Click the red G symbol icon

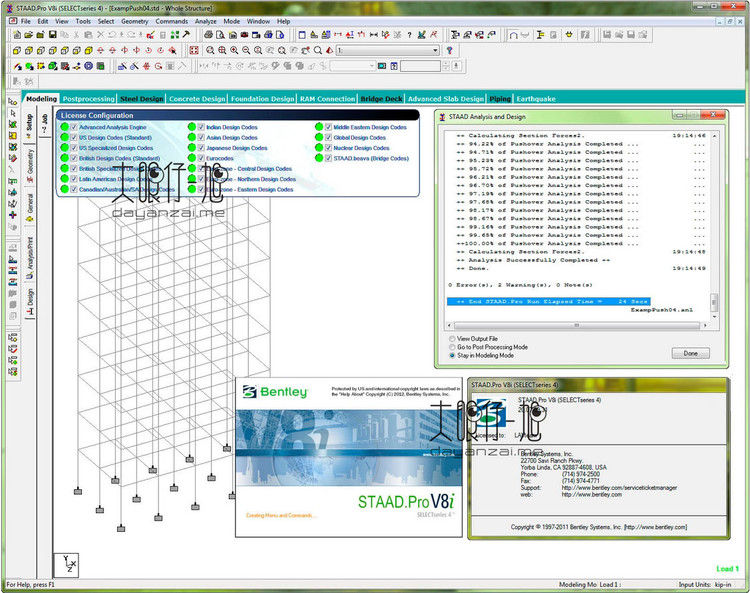pyautogui.click(x=158, y=66)
